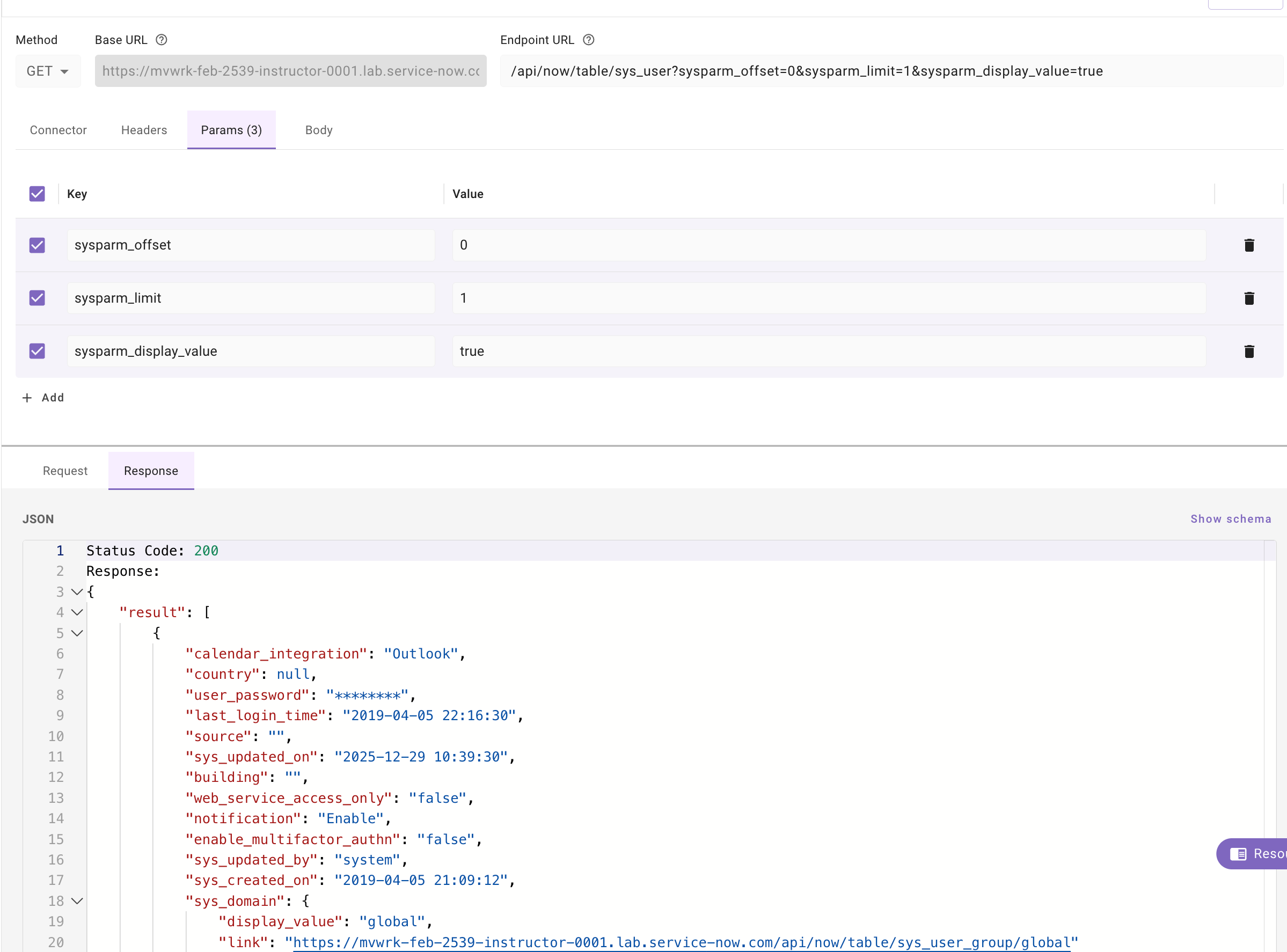Viewport: 1287px width, 952px height.
Task: Delete the sysparm_display_value parameter row
Action: coord(1248,351)
